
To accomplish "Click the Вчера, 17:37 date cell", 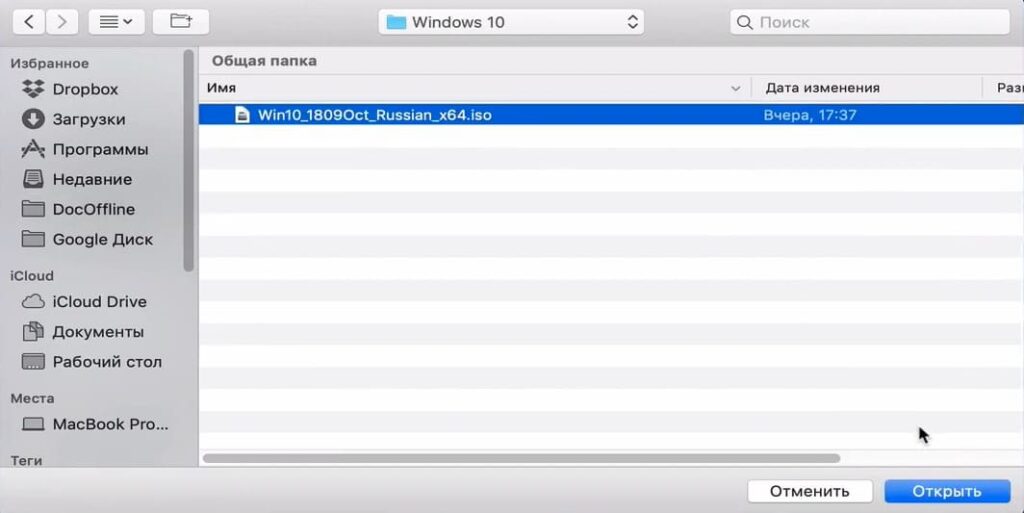I will coord(810,115).
